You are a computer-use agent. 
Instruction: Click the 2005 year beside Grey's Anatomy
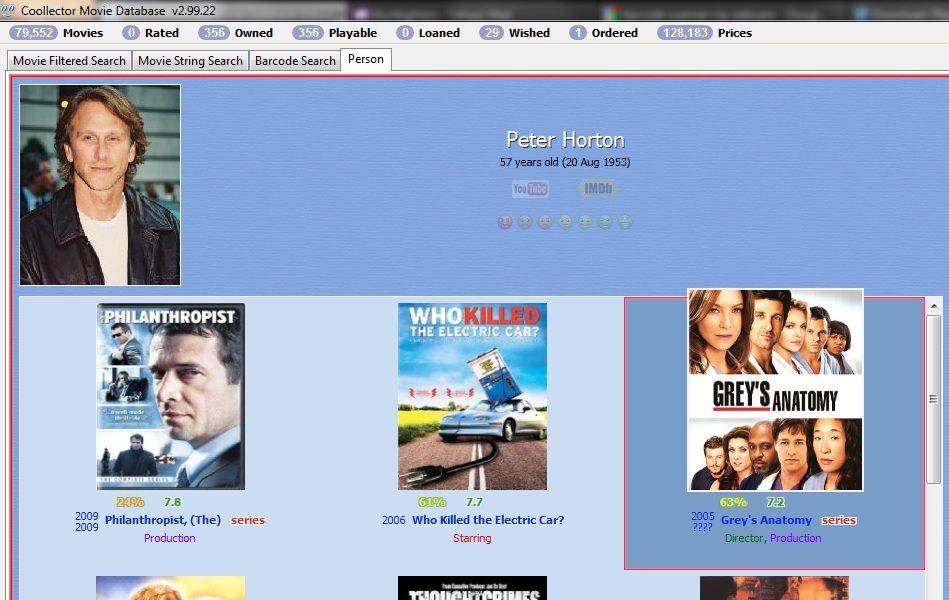pos(703,516)
